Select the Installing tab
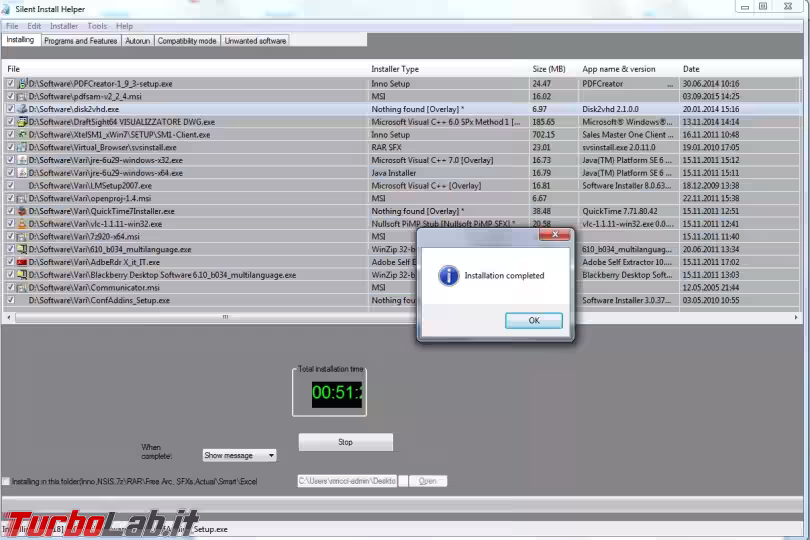The image size is (810, 540). click(20, 40)
